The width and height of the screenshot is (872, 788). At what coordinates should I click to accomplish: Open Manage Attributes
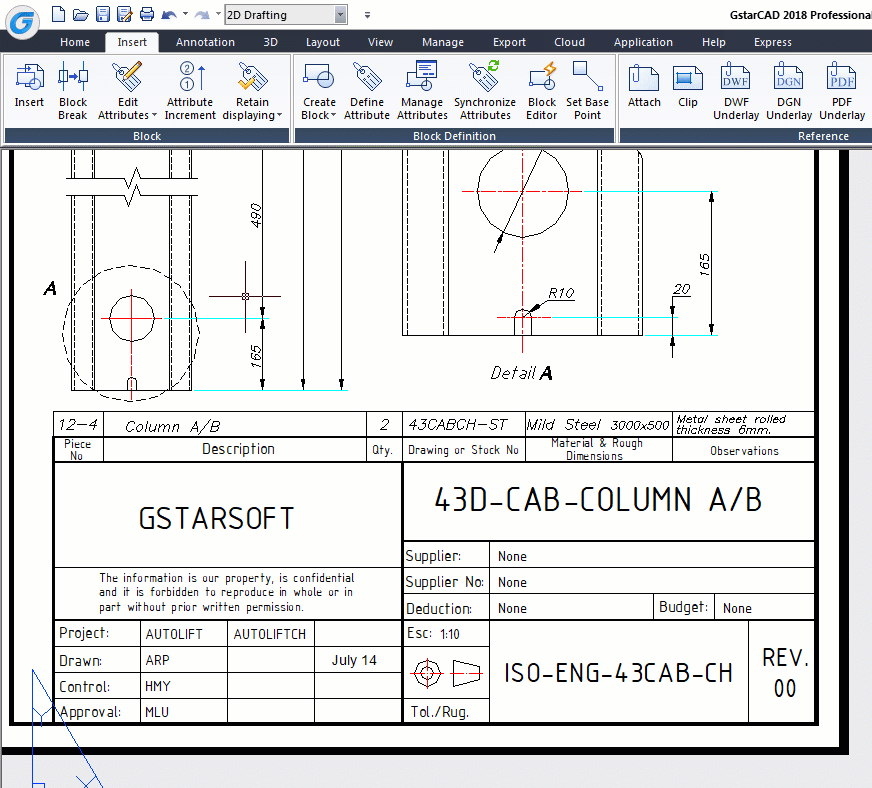coord(422,78)
